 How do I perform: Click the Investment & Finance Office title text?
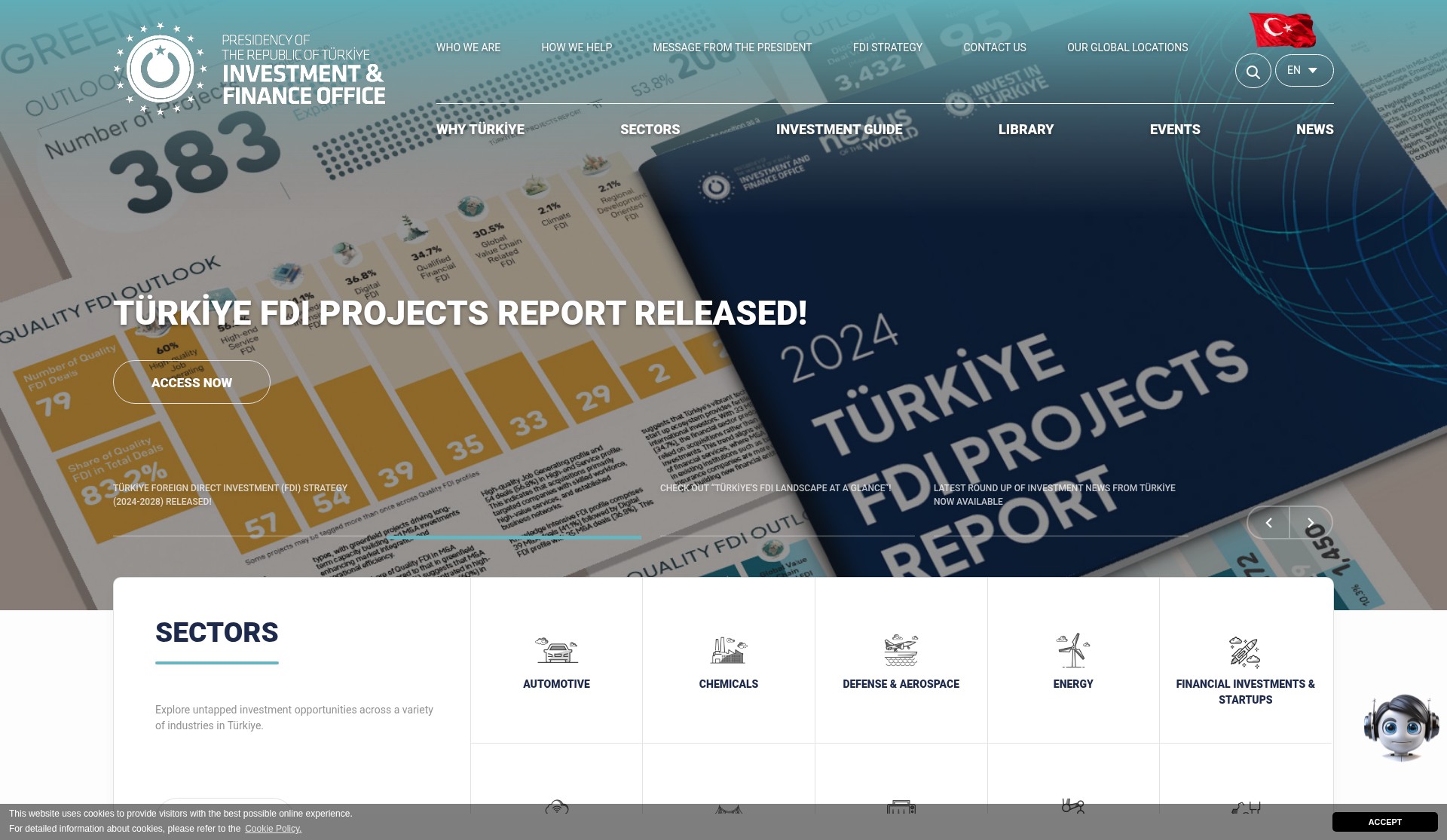(x=304, y=84)
